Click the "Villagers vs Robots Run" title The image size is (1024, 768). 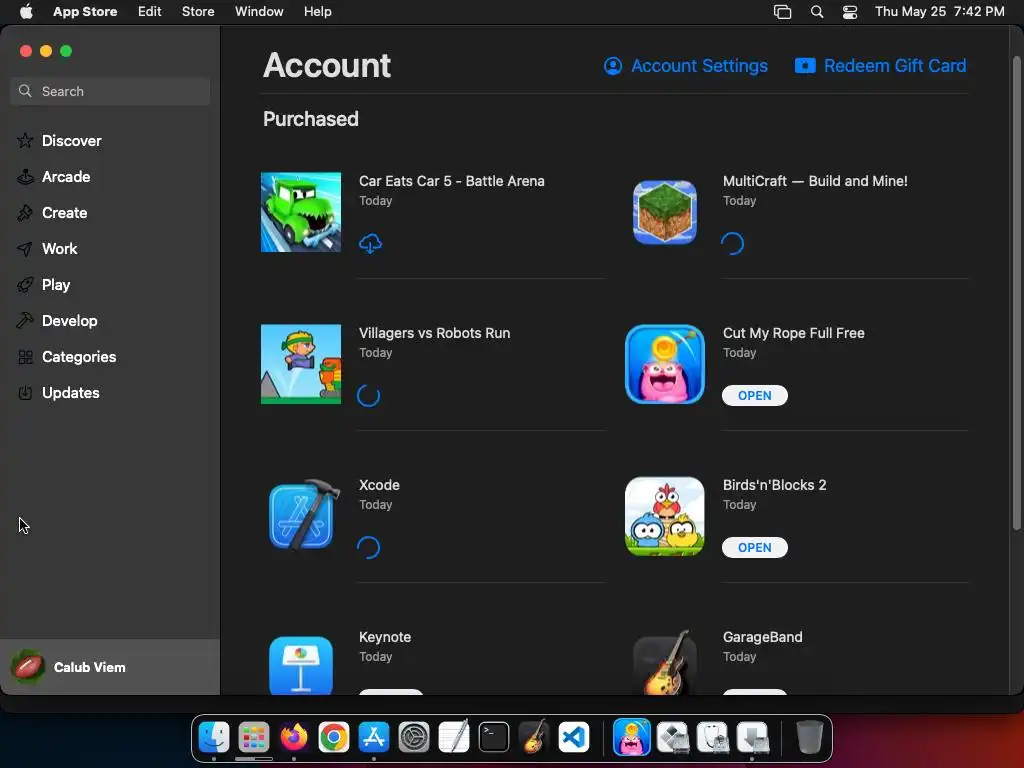(x=434, y=333)
